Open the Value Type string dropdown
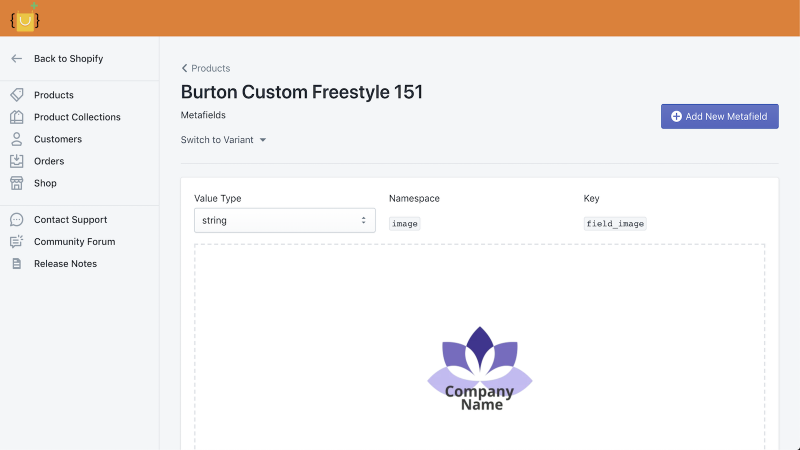Viewport: 800px width, 450px height. pos(285,220)
